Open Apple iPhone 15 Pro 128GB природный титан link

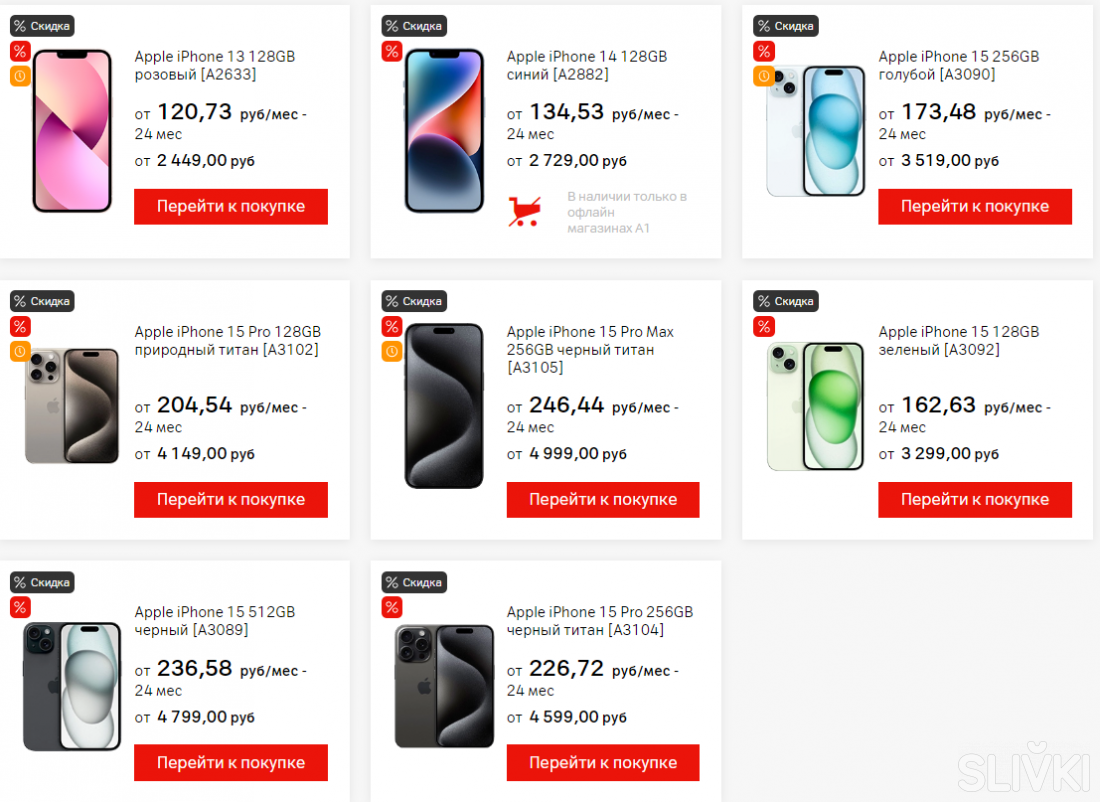pos(227,340)
